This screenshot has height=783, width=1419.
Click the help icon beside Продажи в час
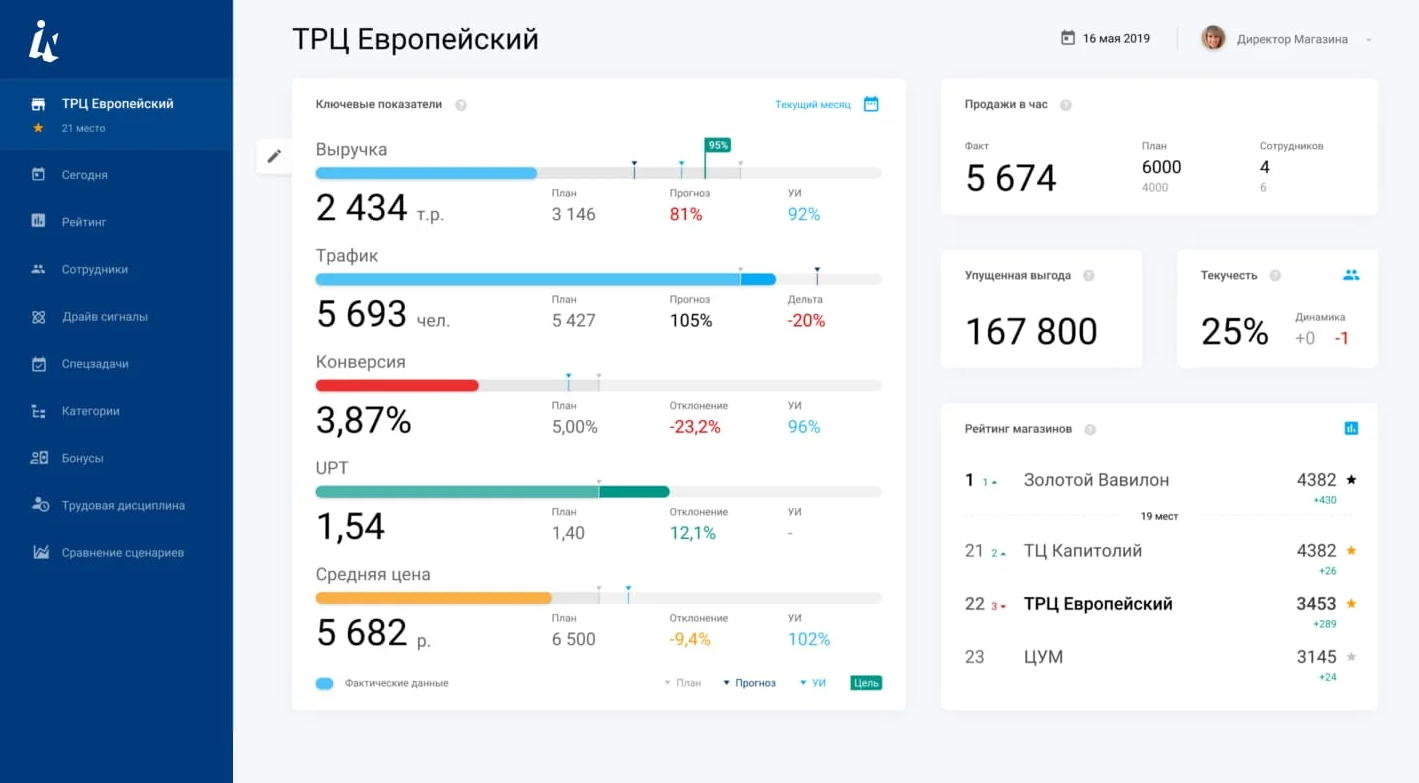pos(1066,105)
